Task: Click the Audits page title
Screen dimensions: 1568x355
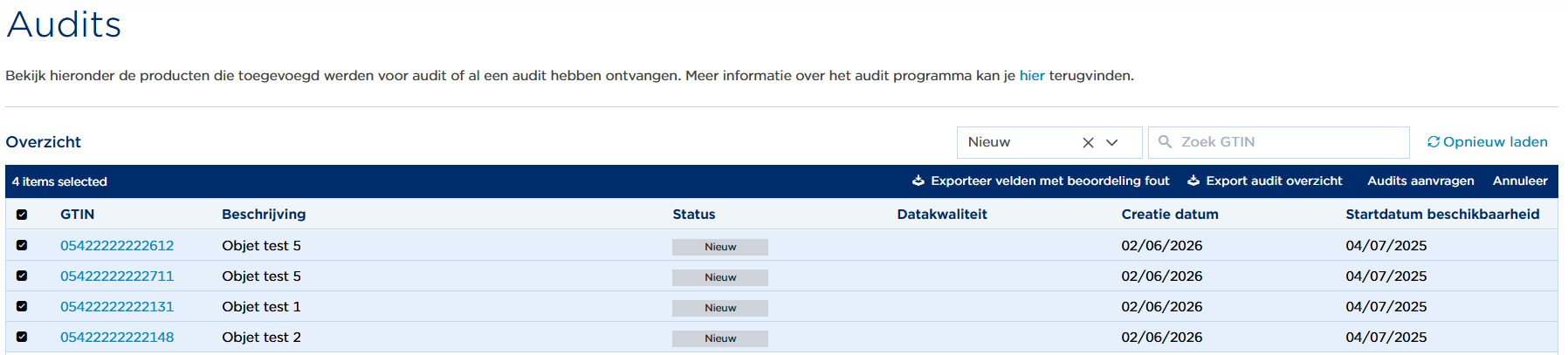Action: click(64, 24)
